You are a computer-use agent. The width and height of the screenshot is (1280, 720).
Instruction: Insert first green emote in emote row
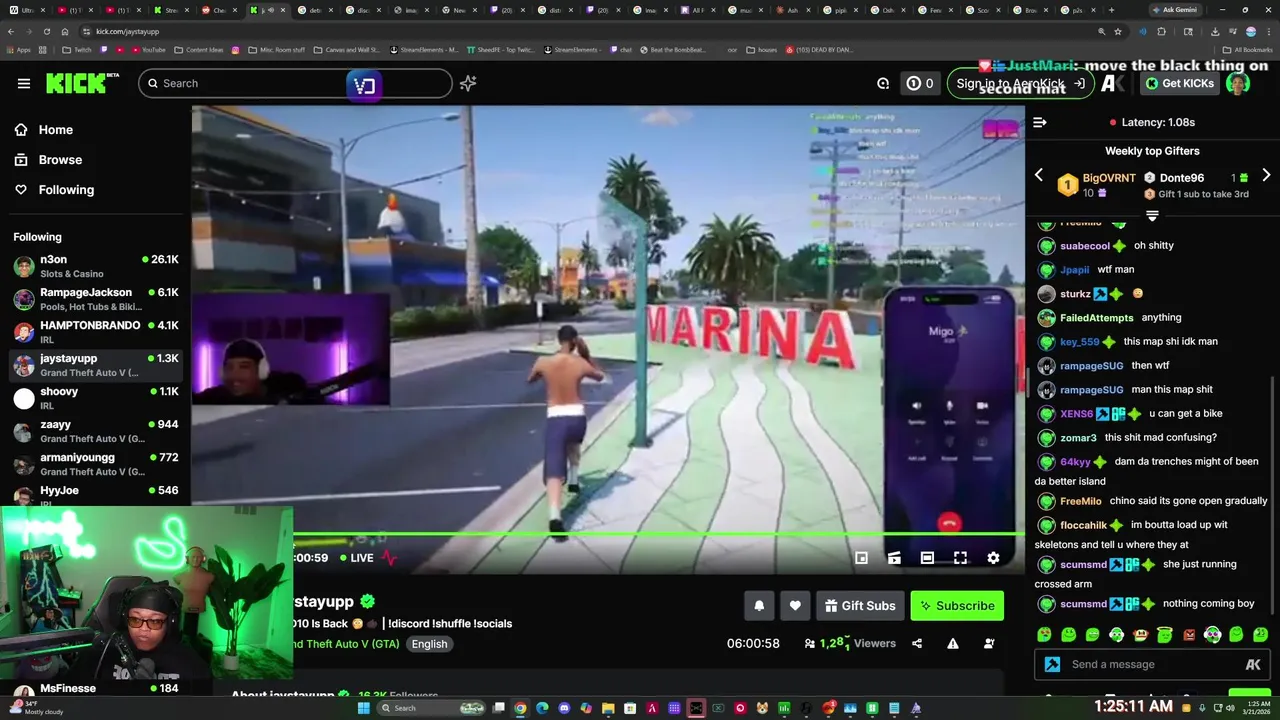(x=1045, y=635)
